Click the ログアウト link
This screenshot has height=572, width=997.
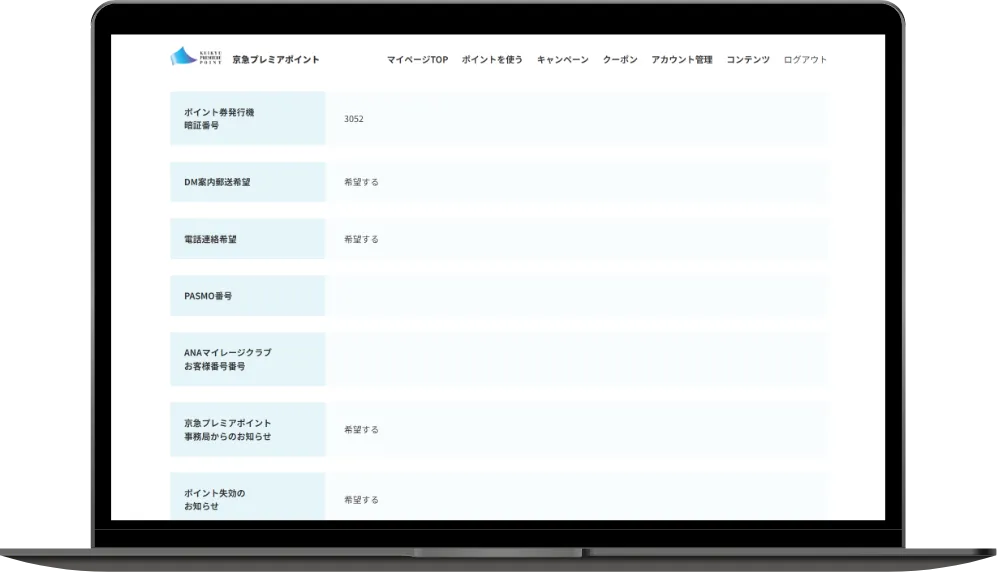tap(805, 59)
